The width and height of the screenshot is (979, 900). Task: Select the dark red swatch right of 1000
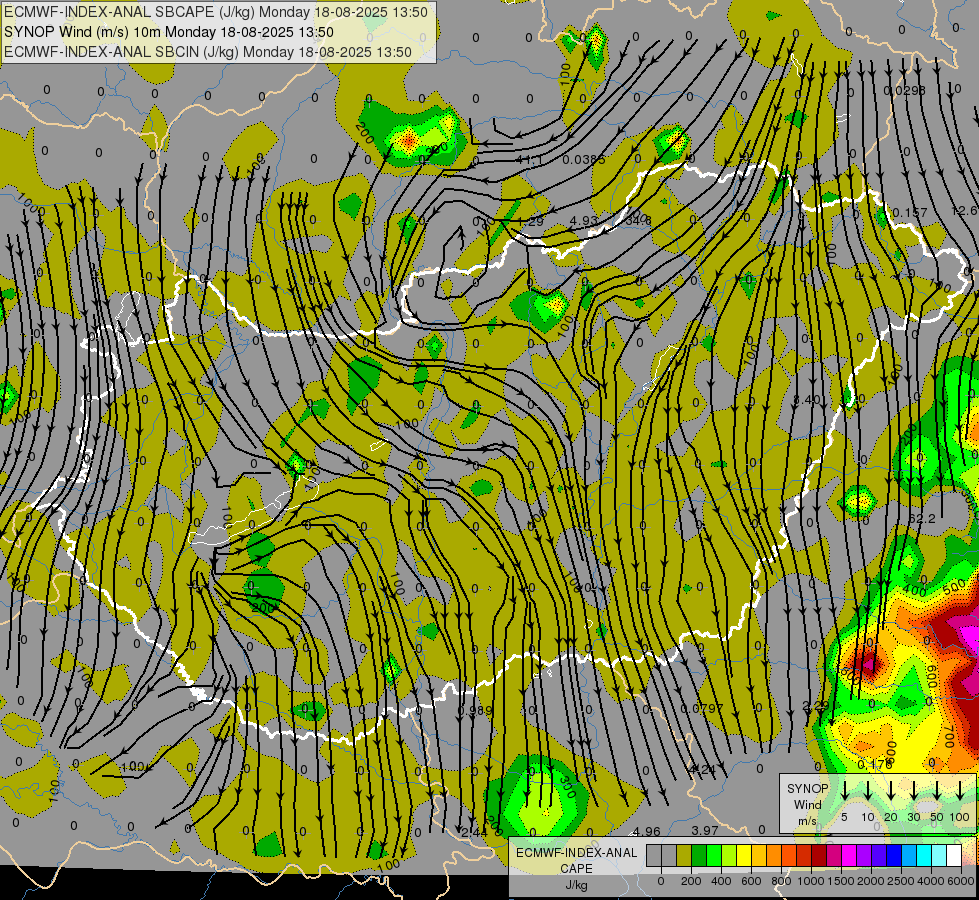tap(819, 855)
